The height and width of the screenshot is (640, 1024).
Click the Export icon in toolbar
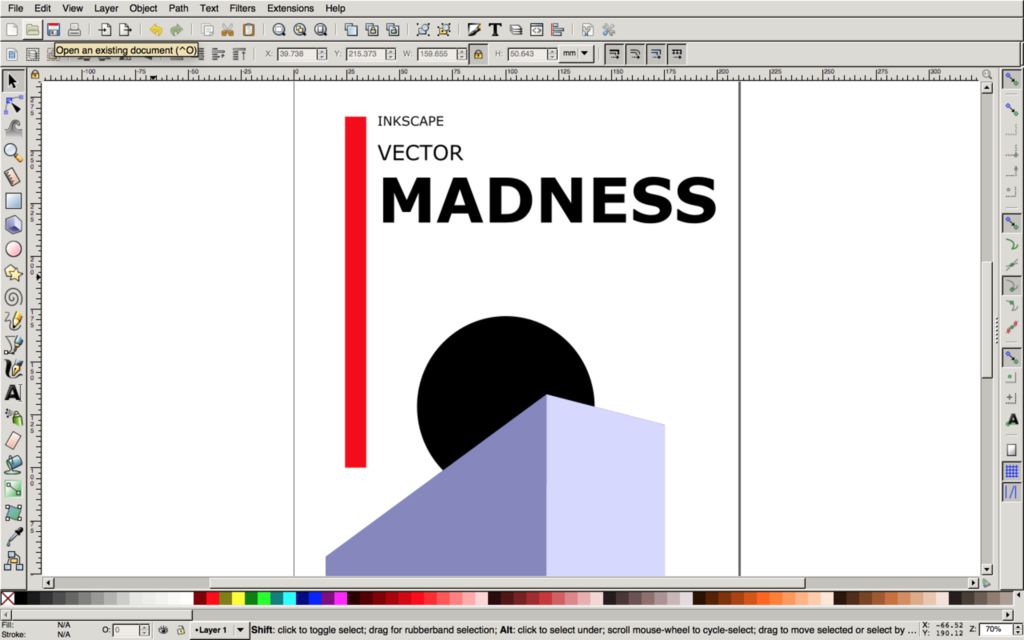pyautogui.click(x=125, y=30)
